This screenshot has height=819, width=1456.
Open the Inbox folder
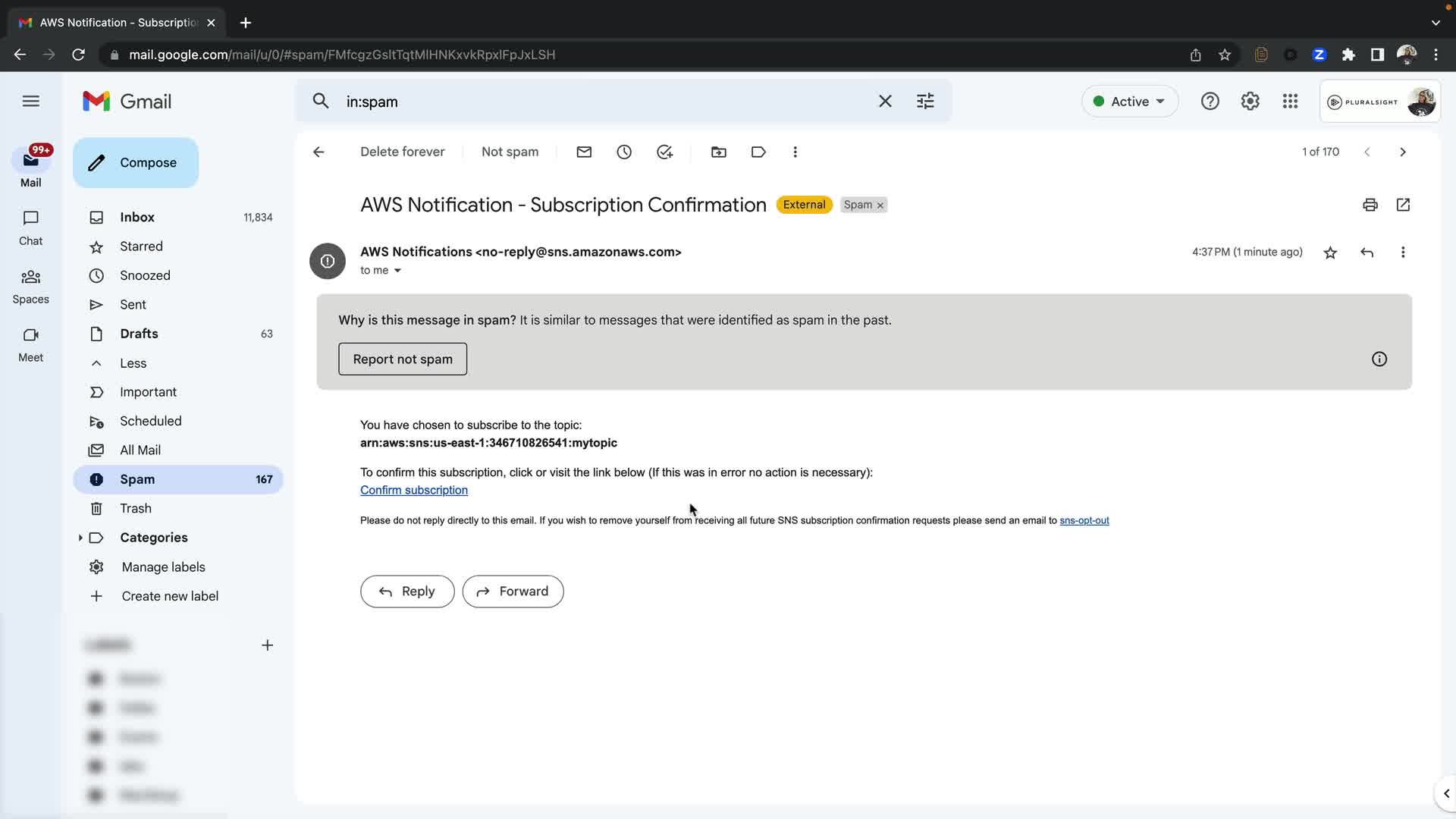coord(137,217)
